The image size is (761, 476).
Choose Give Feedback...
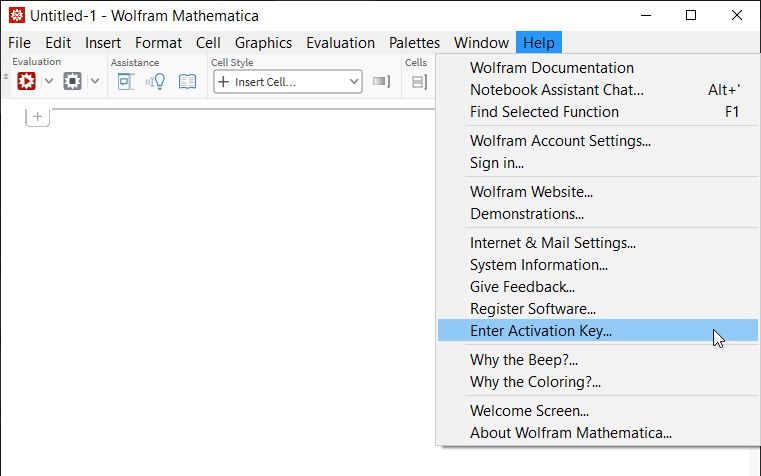click(598, 287)
